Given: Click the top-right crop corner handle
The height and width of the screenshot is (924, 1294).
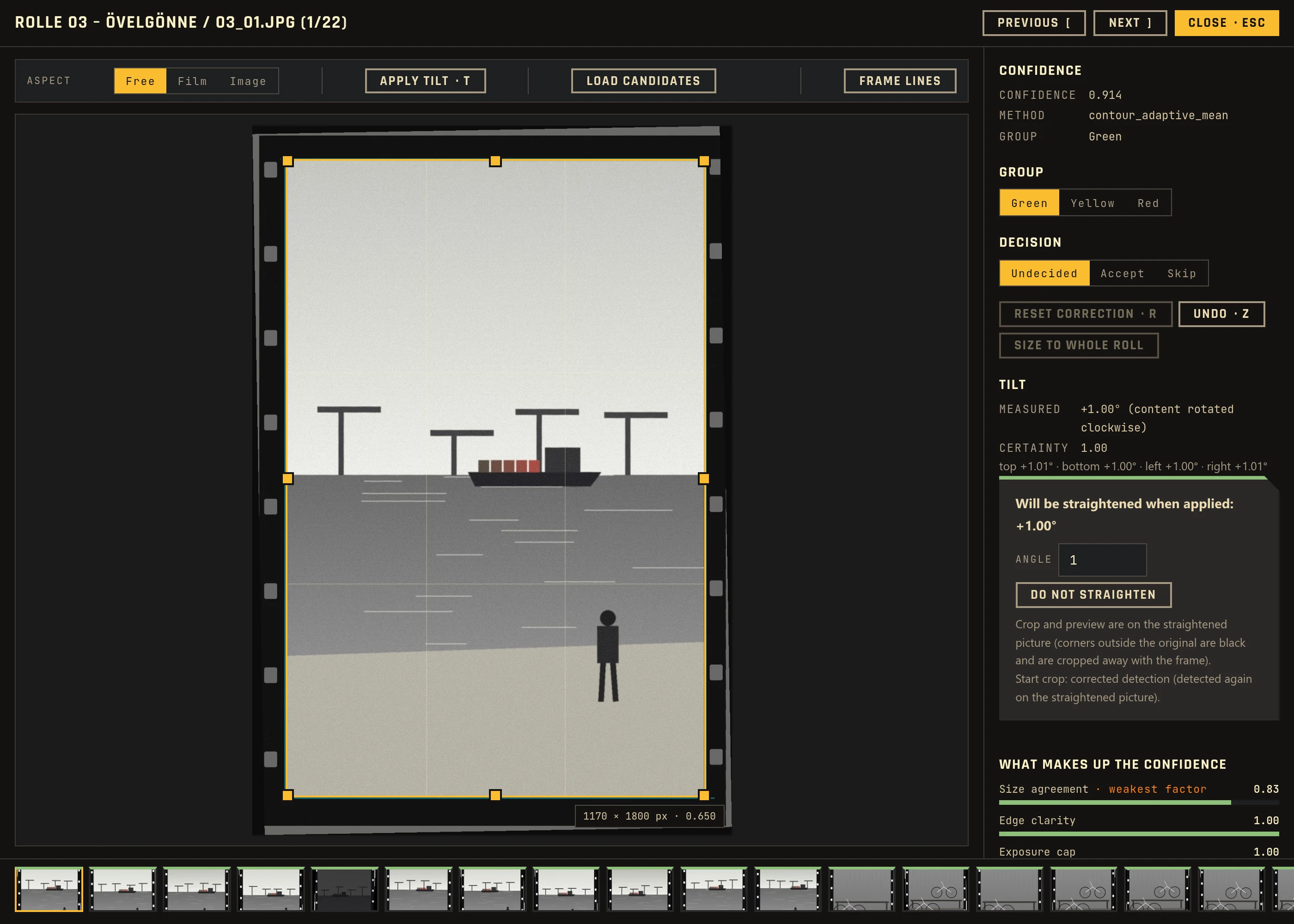Looking at the screenshot, I should point(703,161).
